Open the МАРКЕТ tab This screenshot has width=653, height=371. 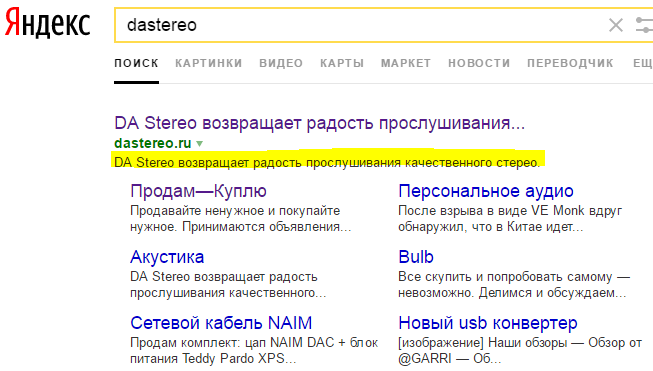[406, 63]
